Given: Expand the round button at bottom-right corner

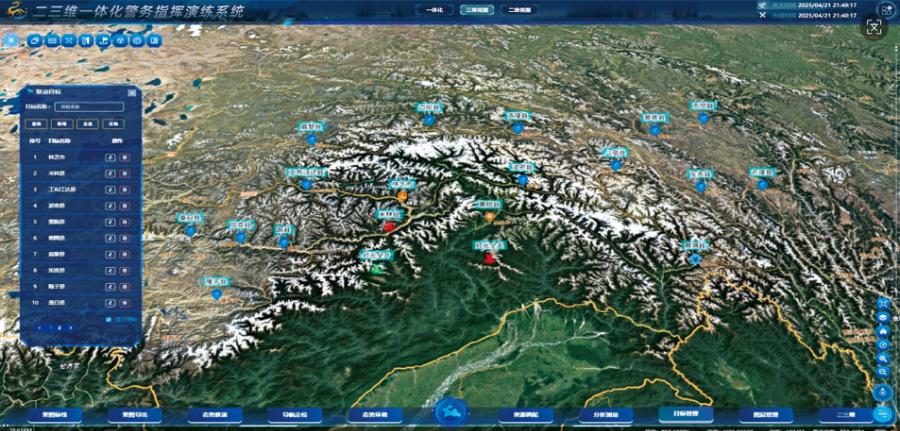Looking at the screenshot, I should coord(882,413).
